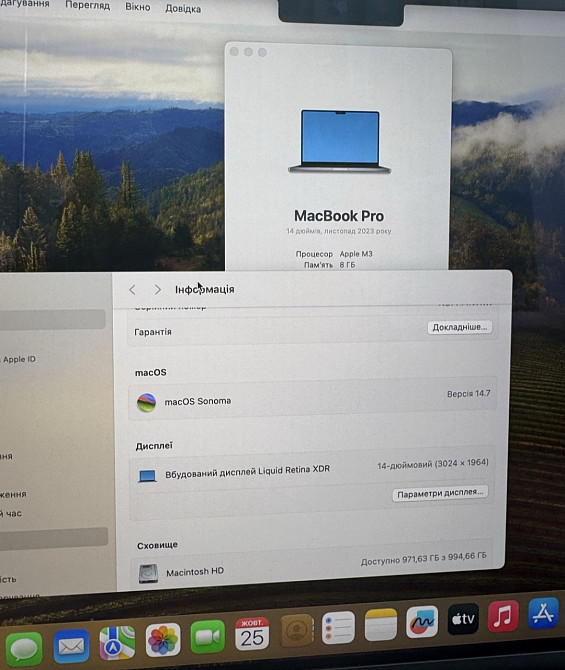Open the Вікно menu
This screenshot has height=670, width=565.
(138, 7)
